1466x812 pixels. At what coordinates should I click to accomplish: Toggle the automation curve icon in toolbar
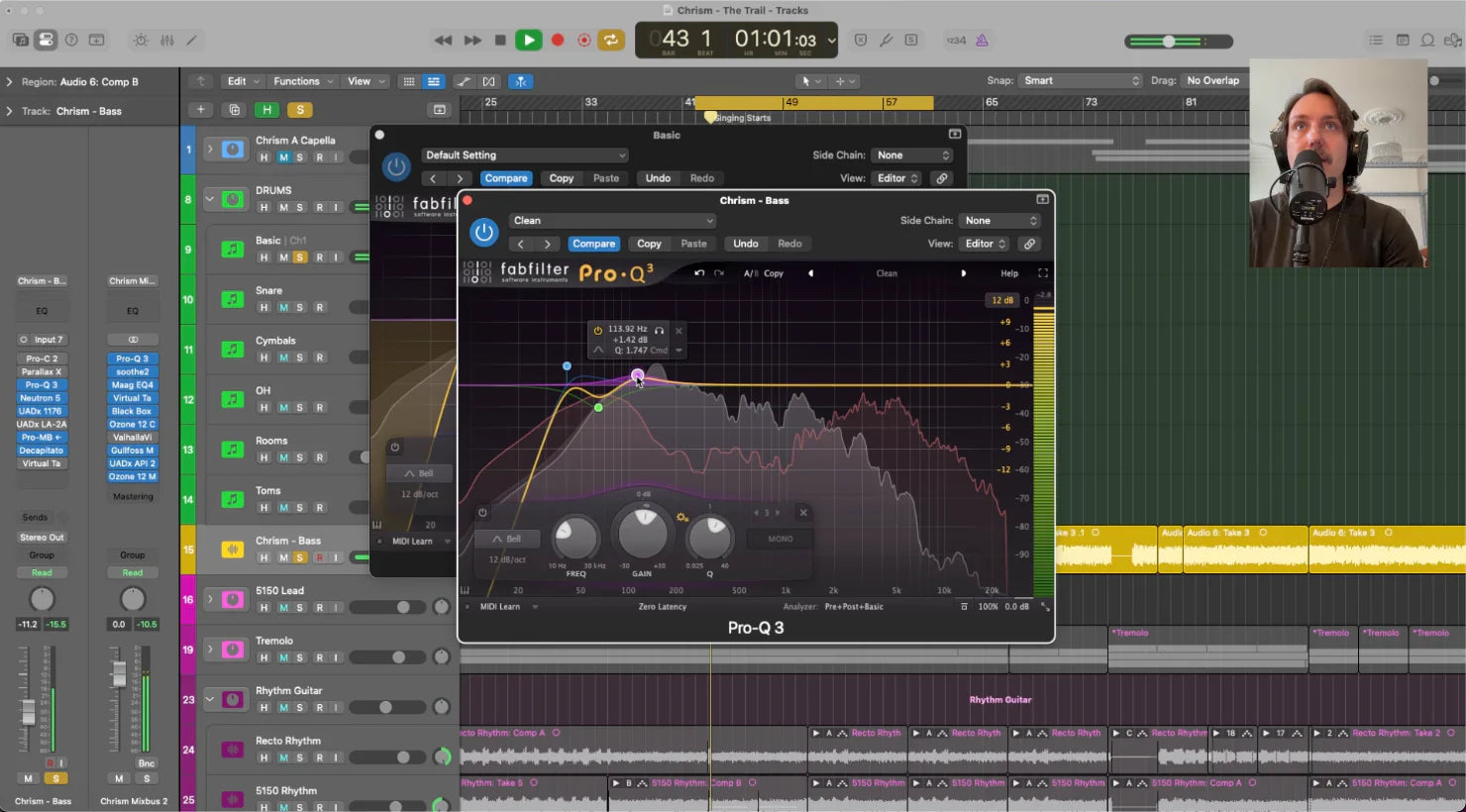(x=463, y=81)
